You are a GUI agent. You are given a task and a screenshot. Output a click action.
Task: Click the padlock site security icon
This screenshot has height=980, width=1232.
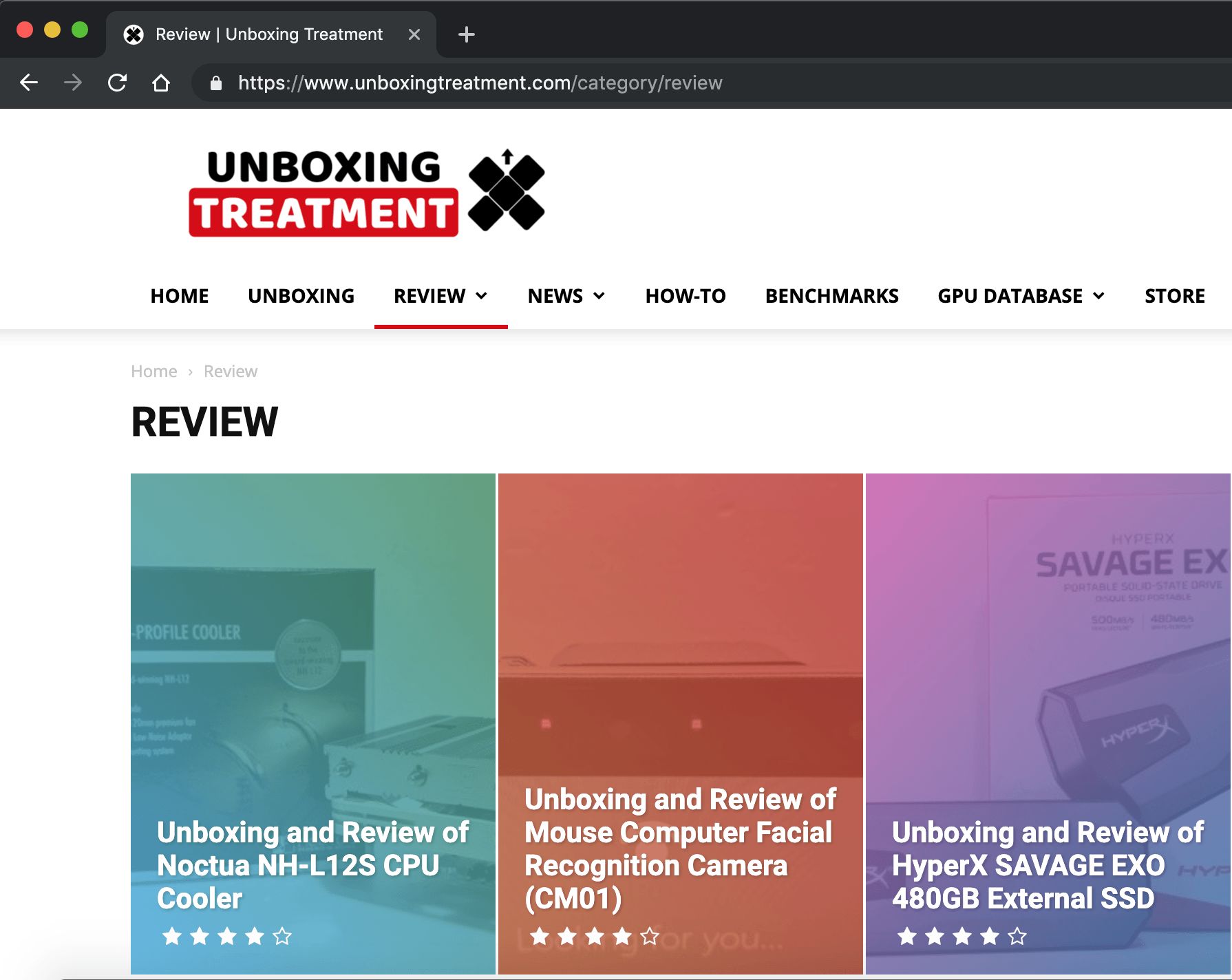[216, 83]
